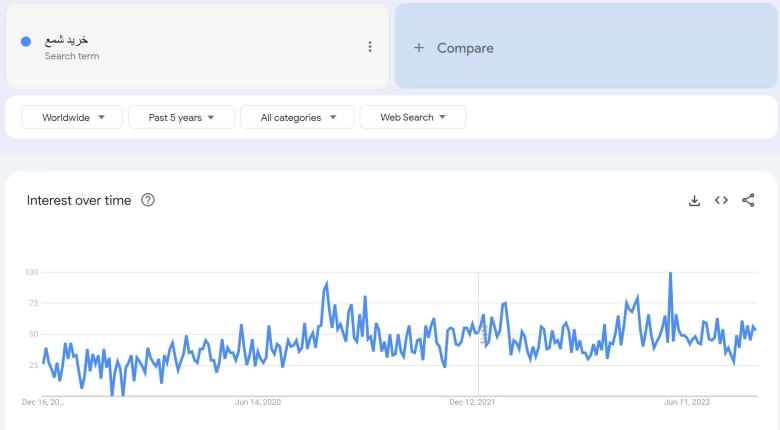This screenshot has height=430, width=780.
Task: Download the Interest over time chart data
Action: tap(694, 201)
